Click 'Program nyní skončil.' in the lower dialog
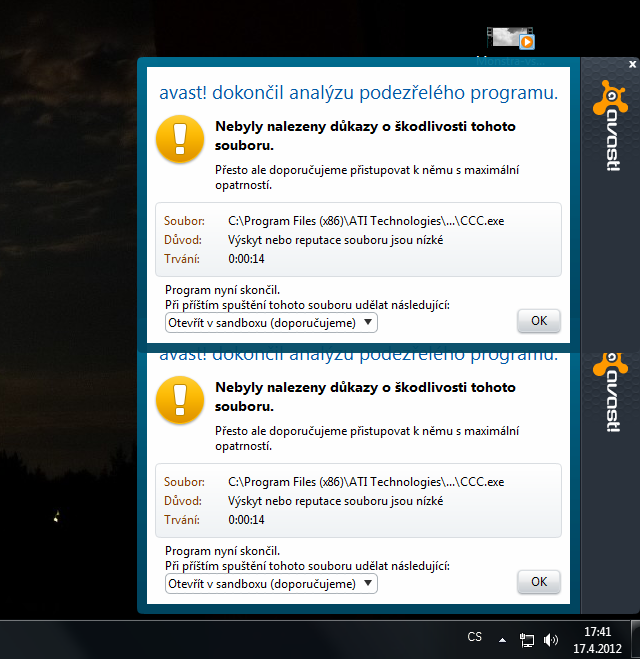Viewport: 640px width, 659px height. coord(222,551)
